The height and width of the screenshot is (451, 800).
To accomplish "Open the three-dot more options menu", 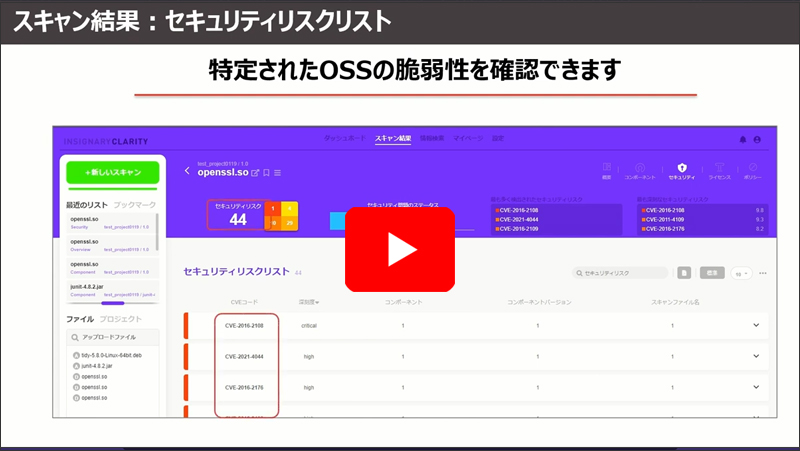I will click(x=763, y=273).
